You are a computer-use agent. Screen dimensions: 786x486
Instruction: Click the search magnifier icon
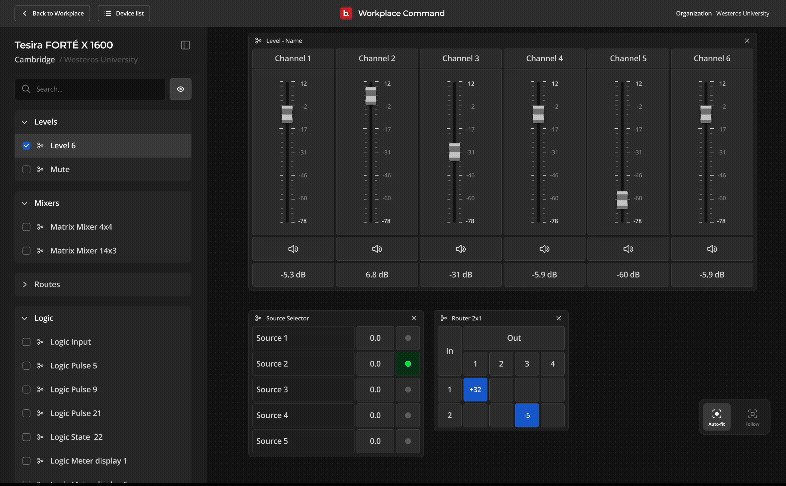[26, 89]
